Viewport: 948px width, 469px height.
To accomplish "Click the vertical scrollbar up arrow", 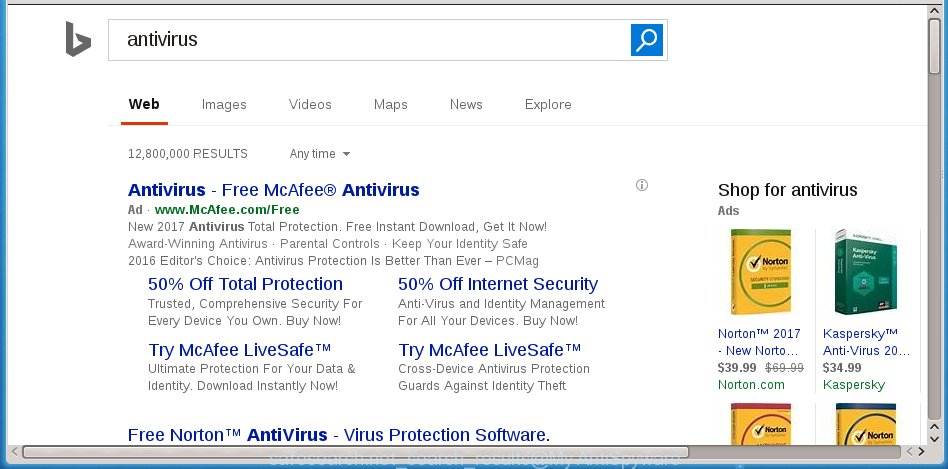I will [x=935, y=10].
